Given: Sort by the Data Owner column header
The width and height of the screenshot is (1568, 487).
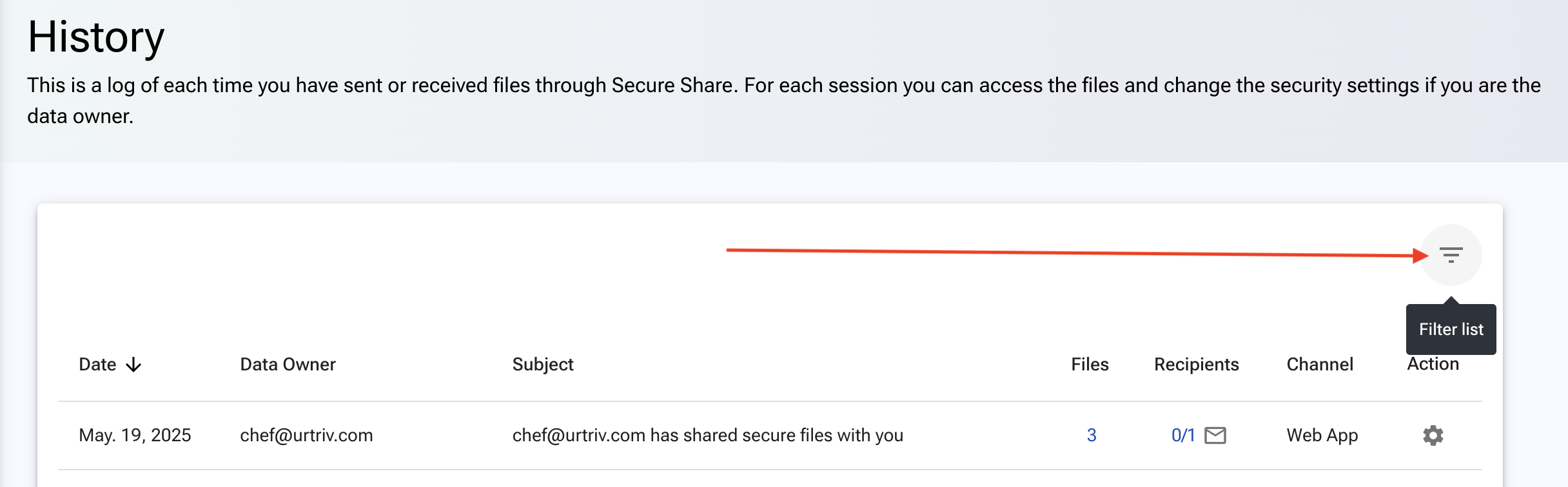Looking at the screenshot, I should click(288, 365).
